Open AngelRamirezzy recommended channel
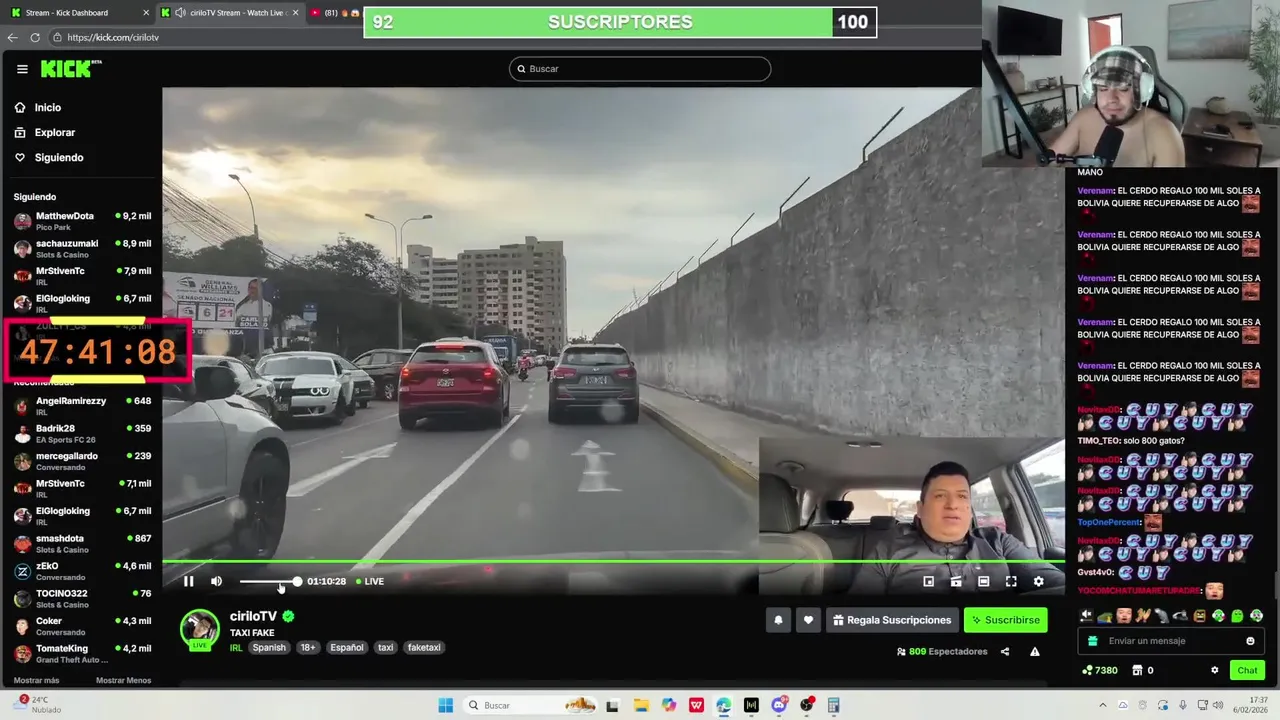Image resolution: width=1280 pixels, height=720 pixels. [82, 406]
